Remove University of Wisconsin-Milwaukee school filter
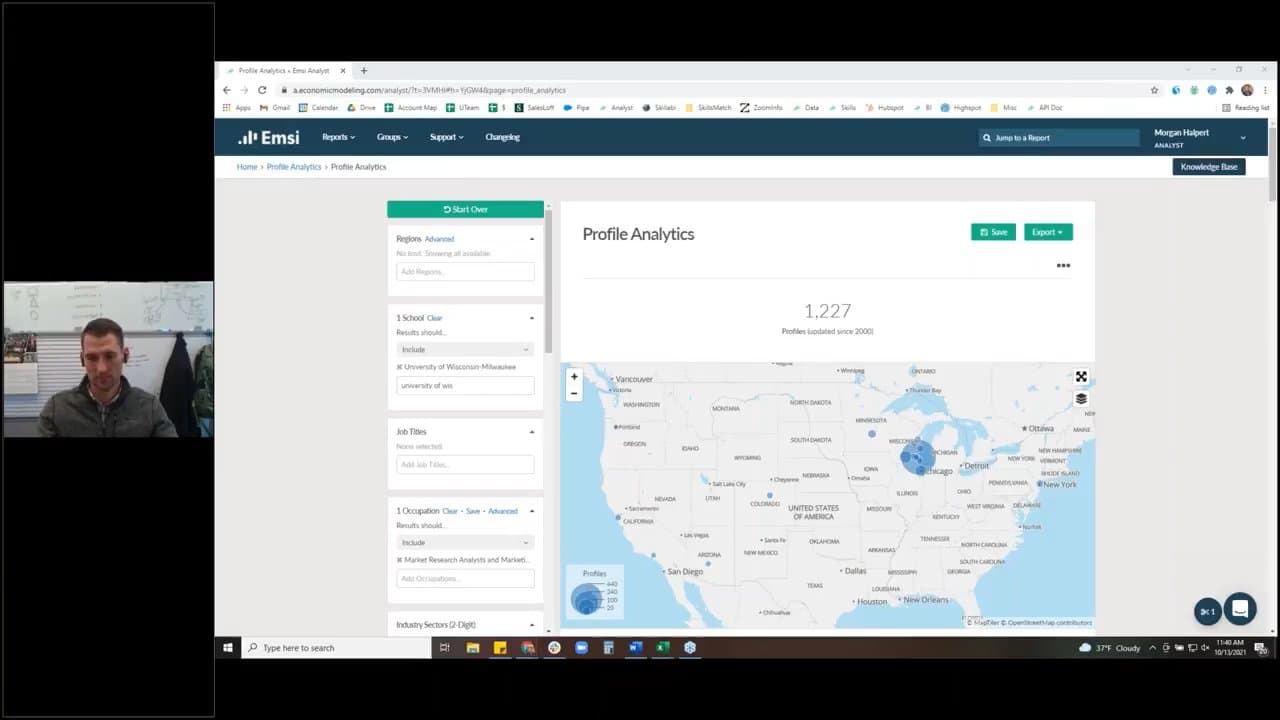 [x=399, y=367]
